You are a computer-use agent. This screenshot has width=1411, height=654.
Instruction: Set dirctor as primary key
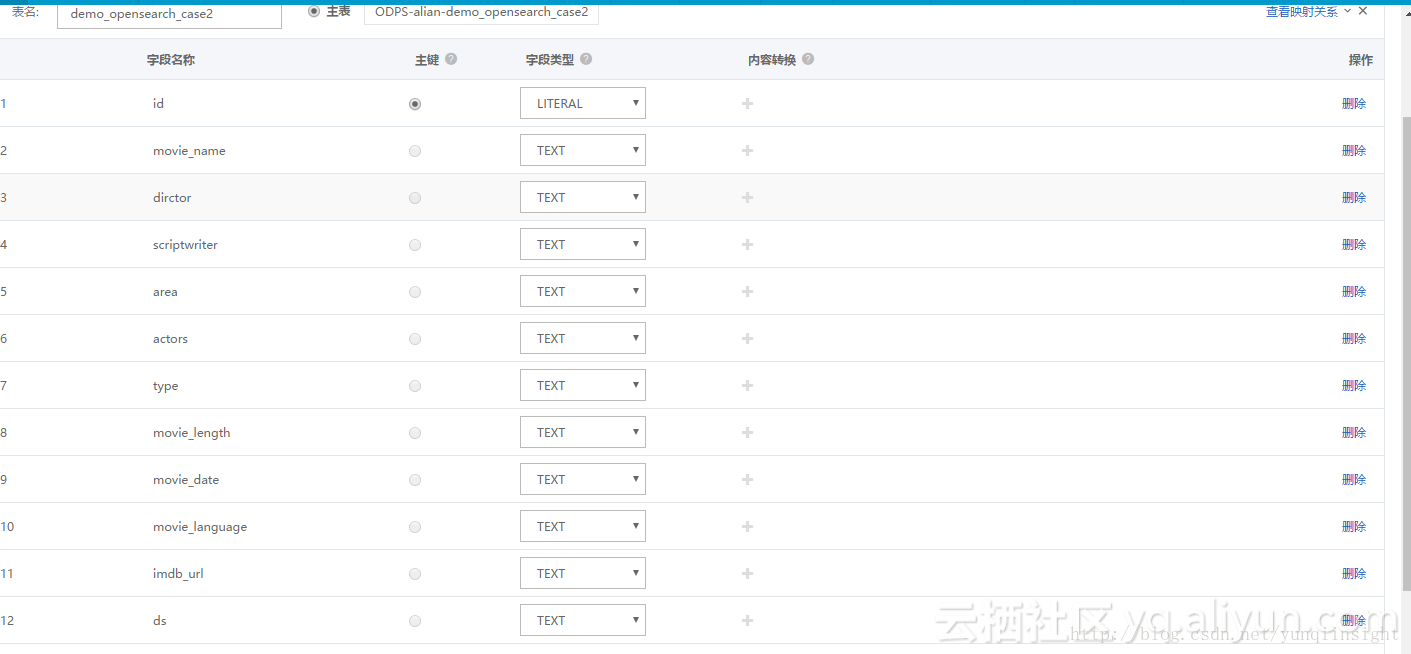415,198
